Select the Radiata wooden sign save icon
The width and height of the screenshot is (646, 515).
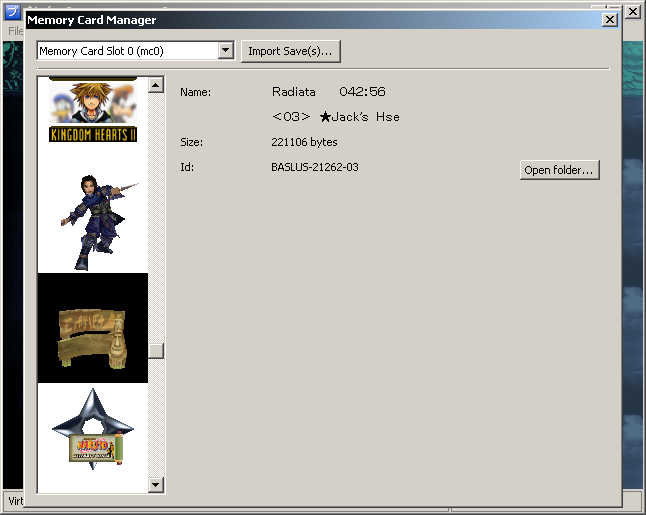(92, 328)
